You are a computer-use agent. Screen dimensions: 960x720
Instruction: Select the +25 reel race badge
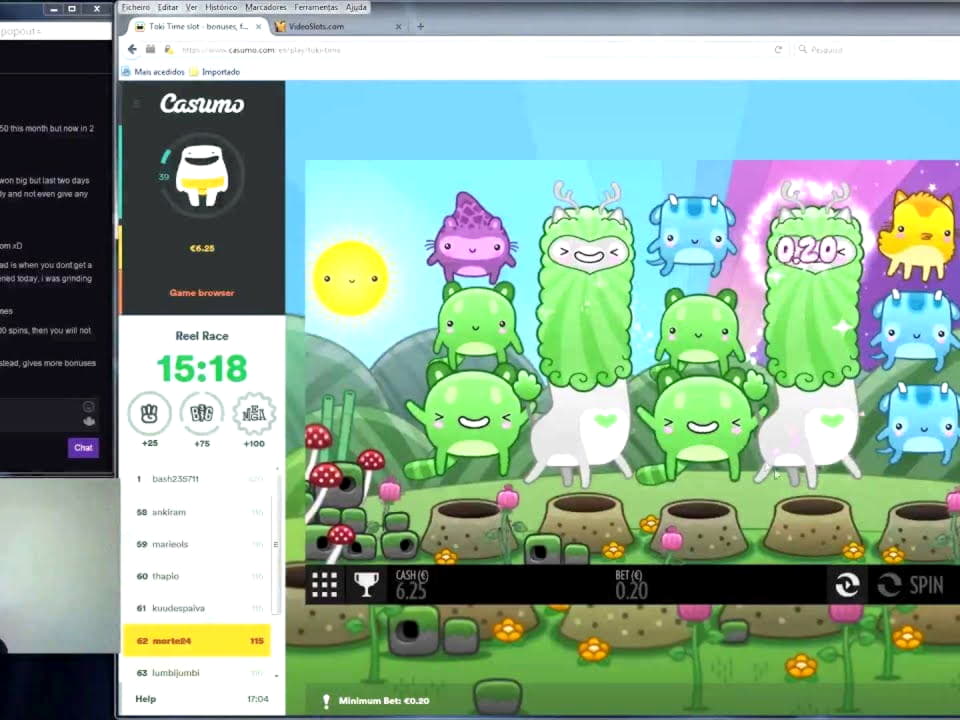[149, 419]
